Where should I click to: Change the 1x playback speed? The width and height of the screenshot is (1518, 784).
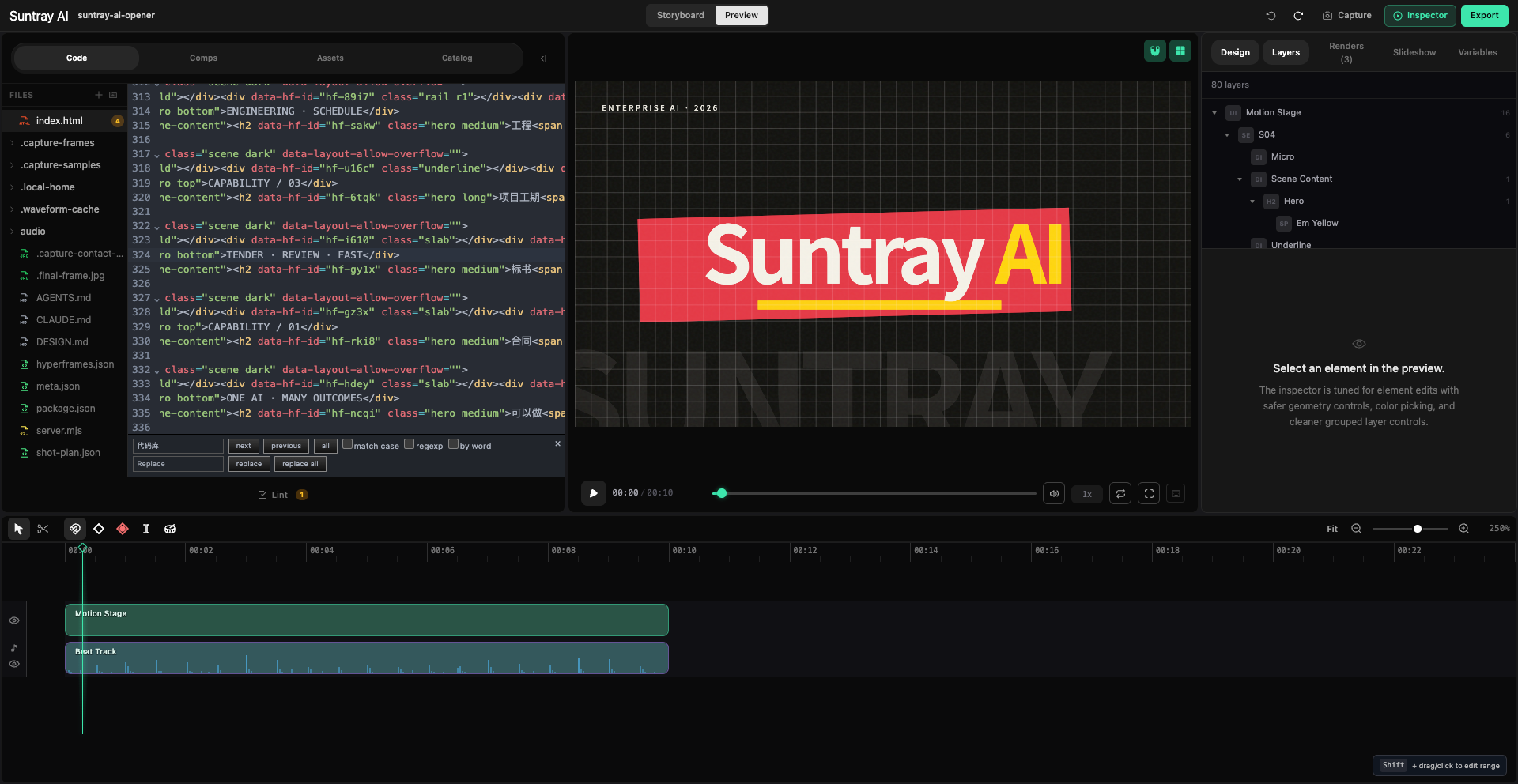coord(1087,494)
